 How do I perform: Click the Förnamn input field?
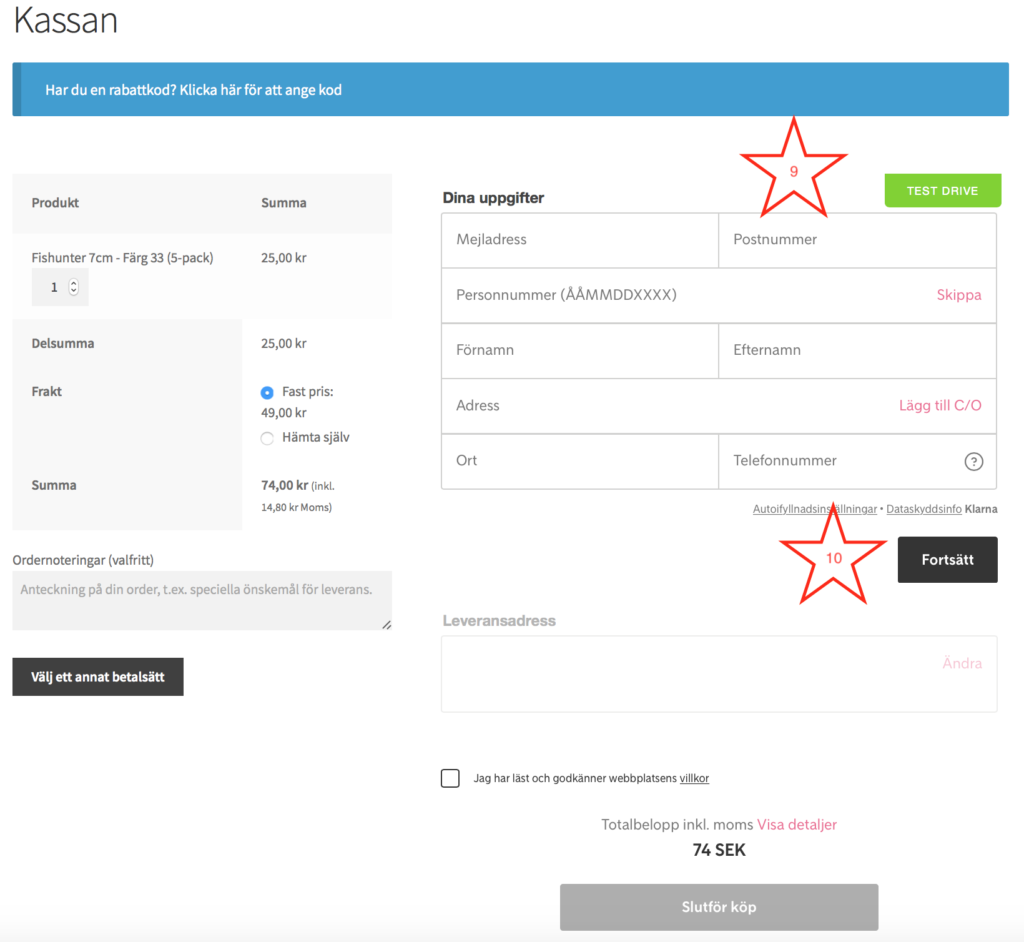point(580,350)
